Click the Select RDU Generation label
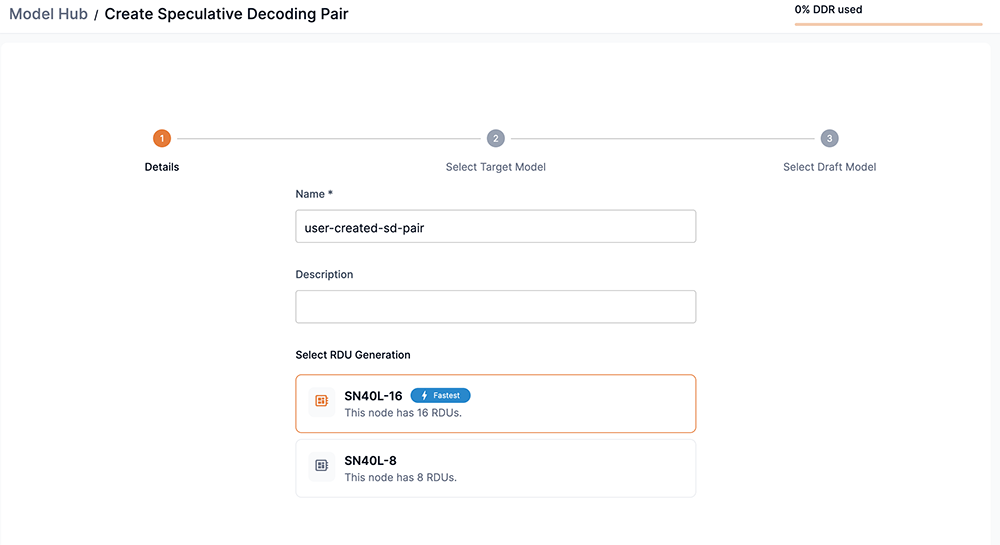The image size is (1000, 545). pos(353,355)
